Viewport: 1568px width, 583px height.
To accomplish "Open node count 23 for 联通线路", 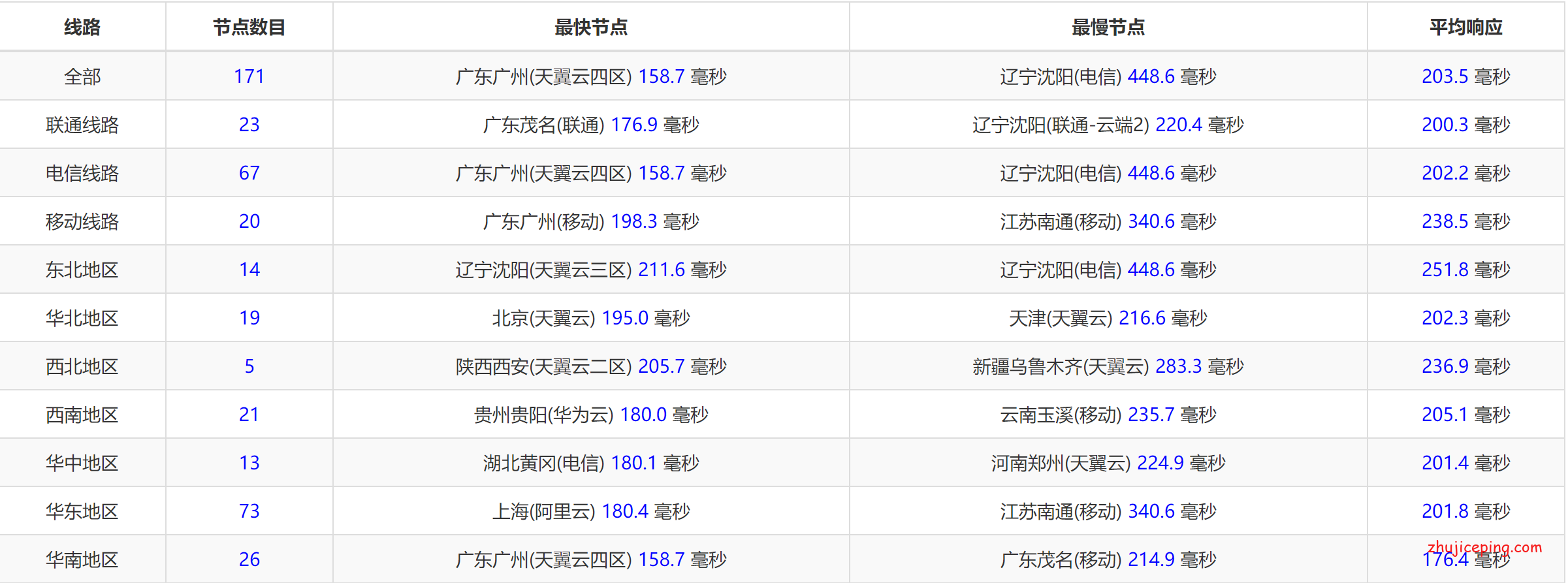I will coord(249,125).
